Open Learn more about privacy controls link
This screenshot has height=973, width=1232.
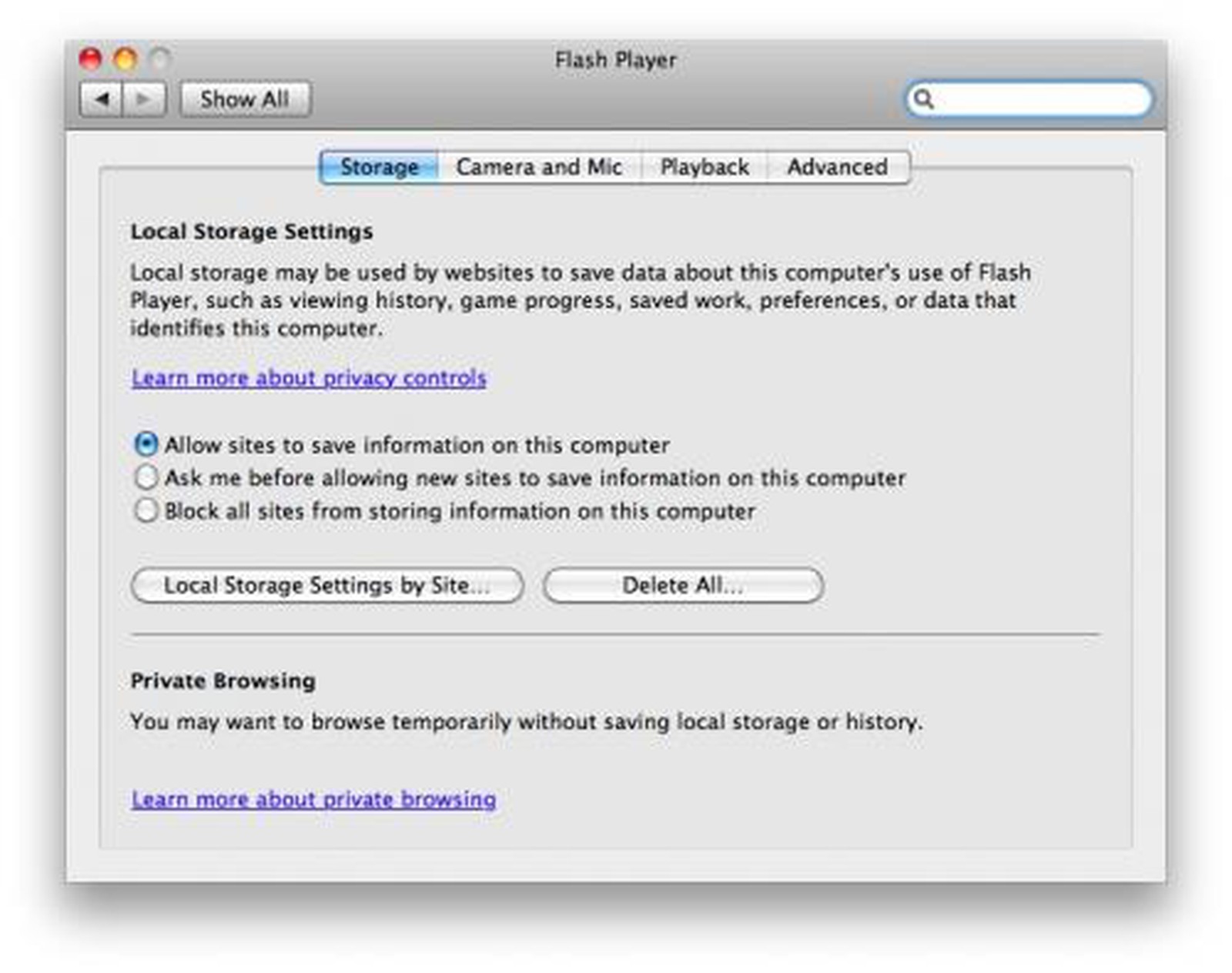coord(309,378)
